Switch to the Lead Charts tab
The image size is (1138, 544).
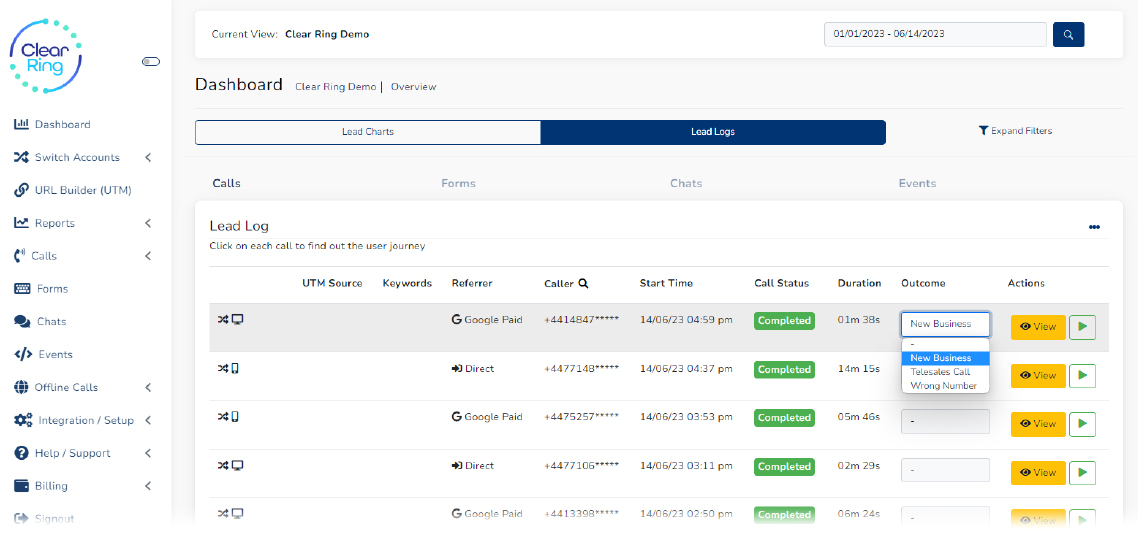[x=367, y=132]
